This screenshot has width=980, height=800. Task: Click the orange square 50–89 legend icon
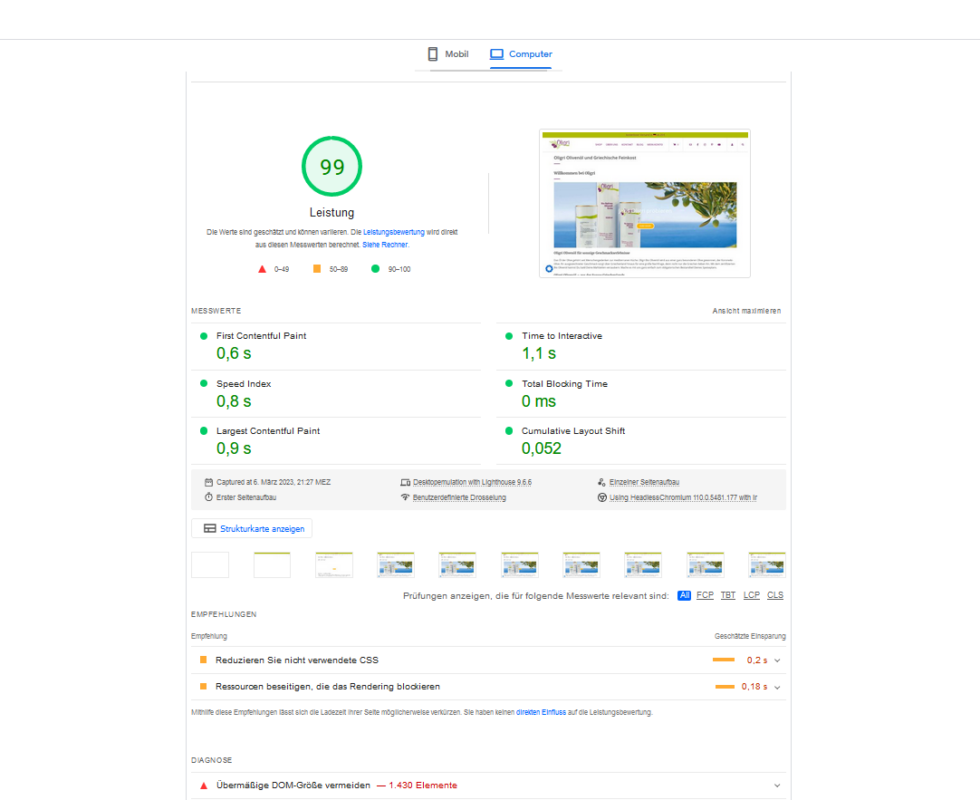317,269
